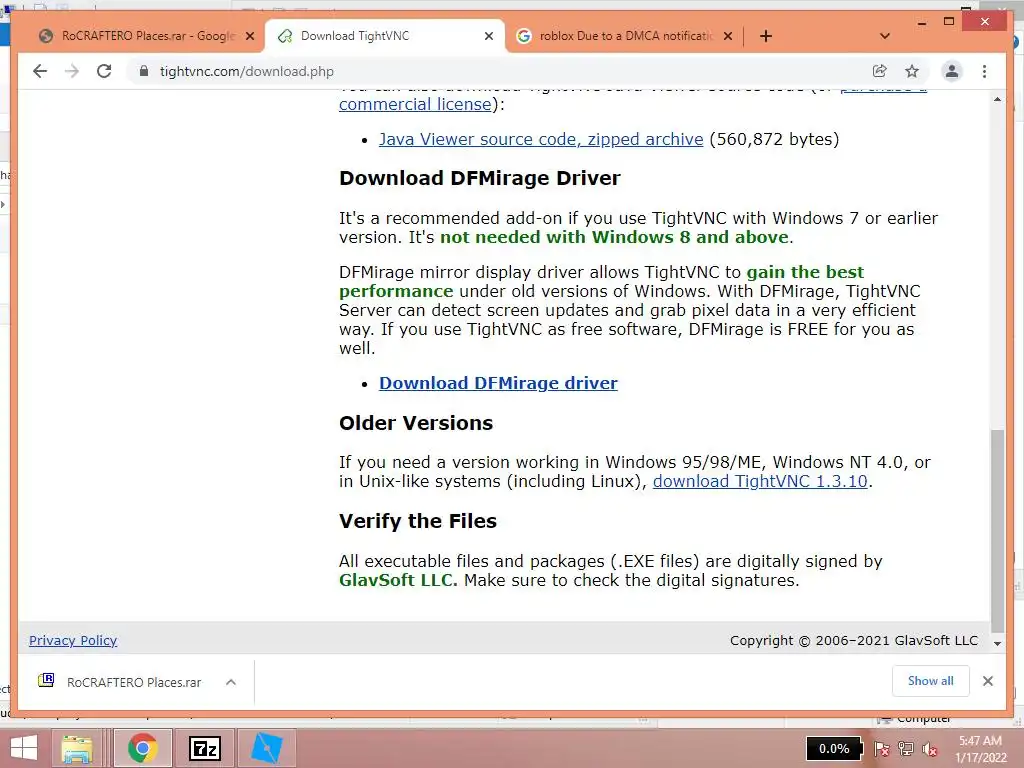Open download TightVNC 1.3.10 link

760,481
